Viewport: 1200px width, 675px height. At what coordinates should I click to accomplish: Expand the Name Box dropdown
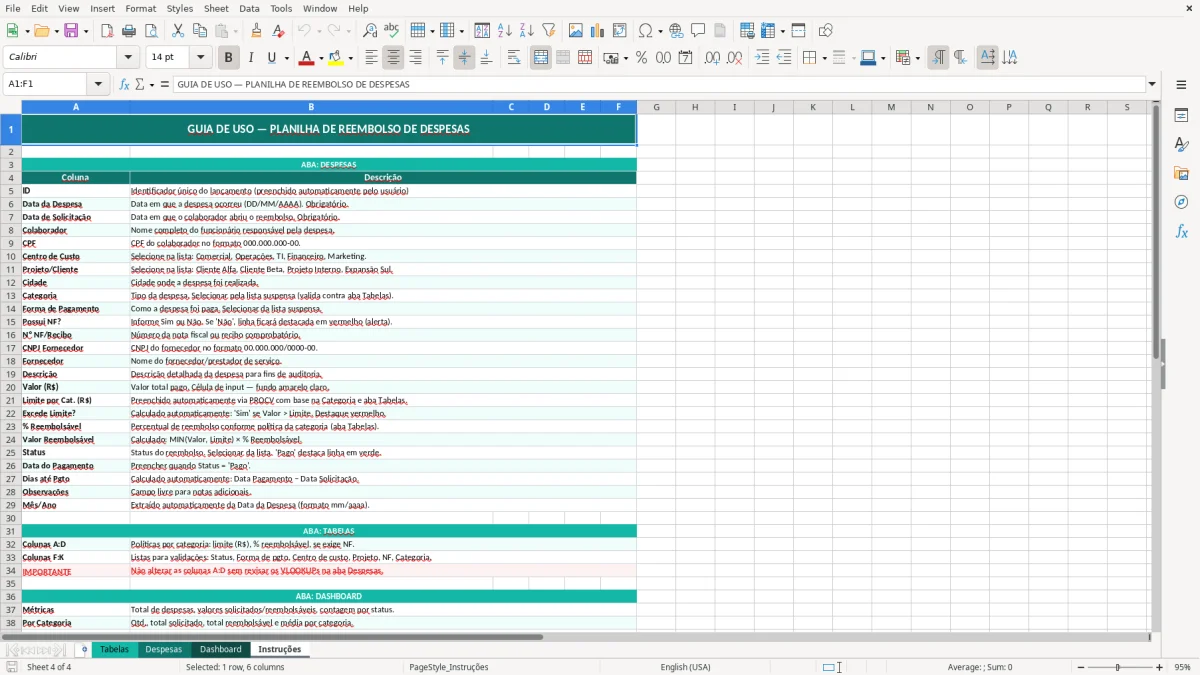tap(98, 84)
